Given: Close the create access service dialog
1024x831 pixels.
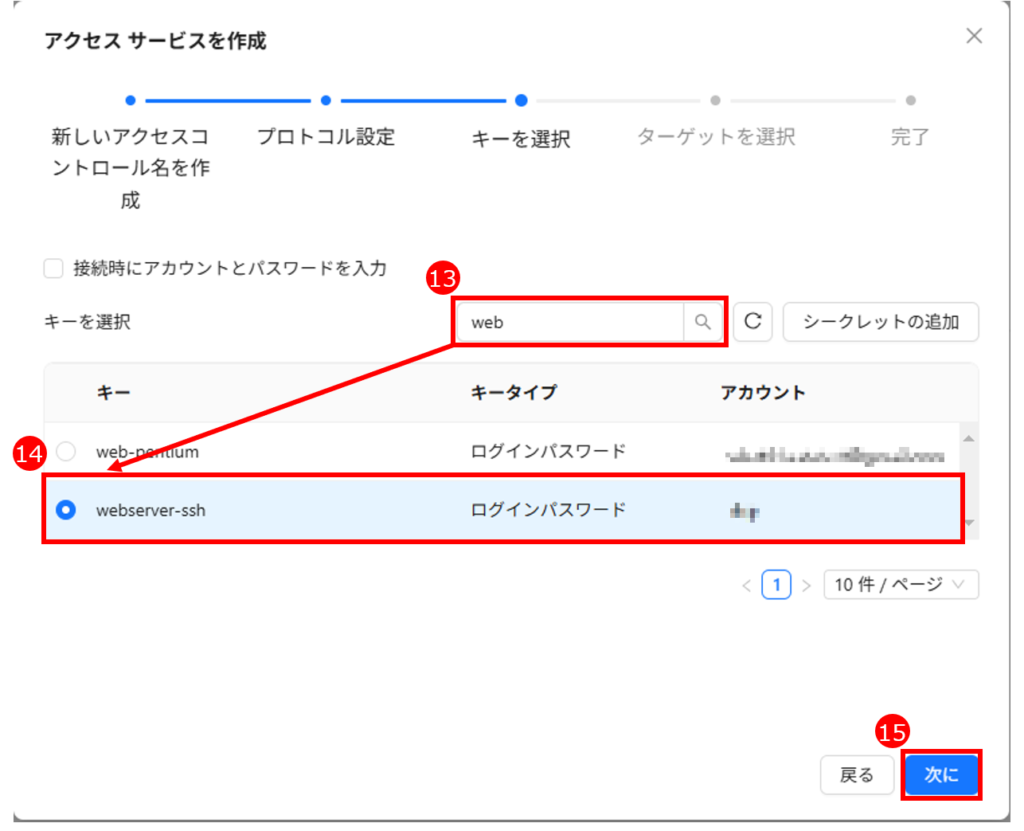Looking at the screenshot, I should pyautogui.click(x=973, y=37).
